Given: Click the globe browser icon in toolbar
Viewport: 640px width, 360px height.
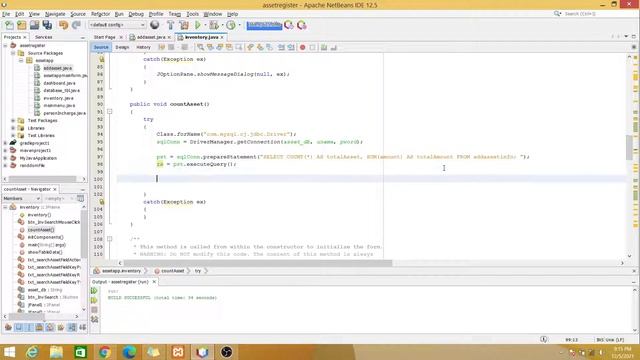Looking at the screenshot, I should click(x=155, y=25).
